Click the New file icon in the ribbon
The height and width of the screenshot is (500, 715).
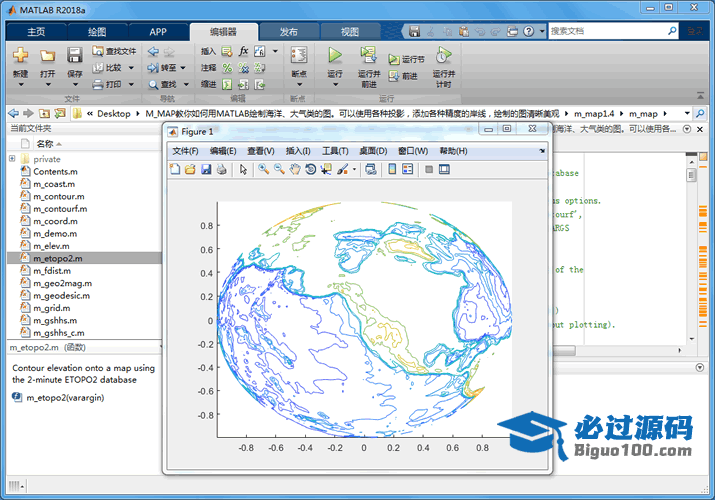point(20,56)
